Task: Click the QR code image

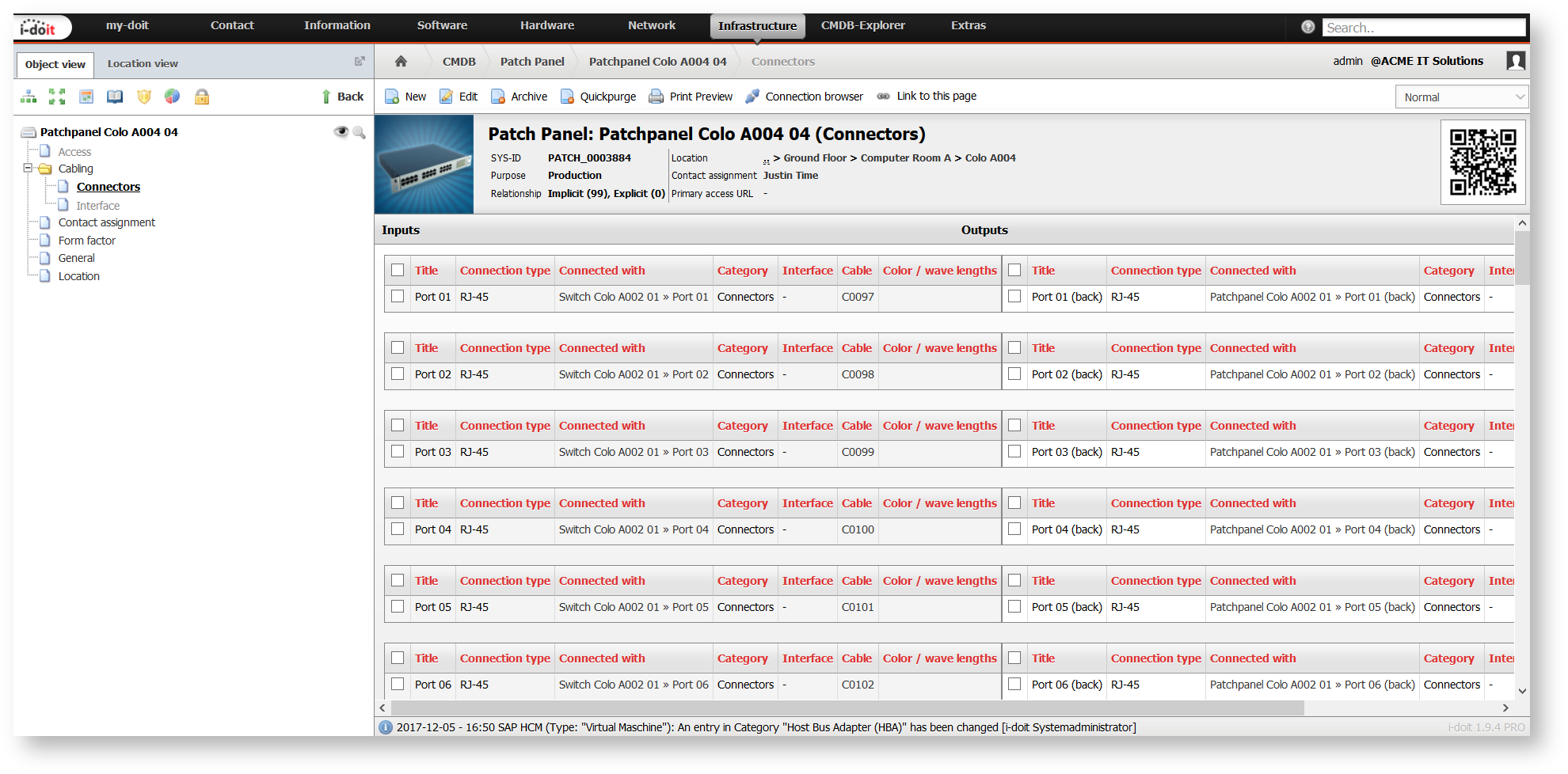Action: [x=1482, y=162]
